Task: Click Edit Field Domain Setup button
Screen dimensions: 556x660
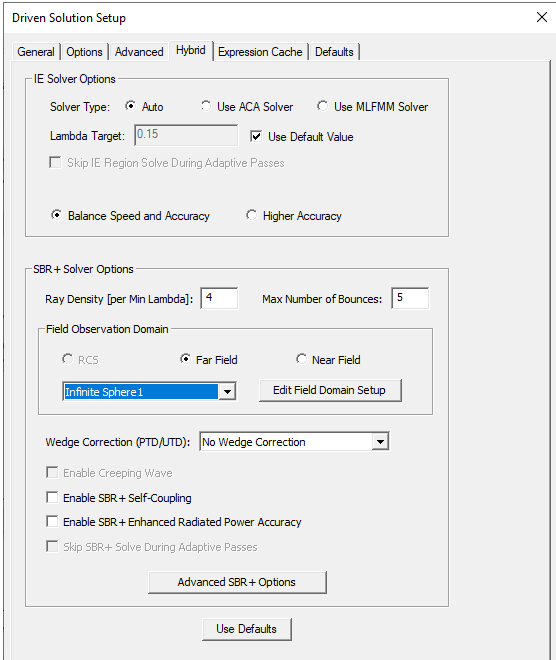Action: point(330,390)
